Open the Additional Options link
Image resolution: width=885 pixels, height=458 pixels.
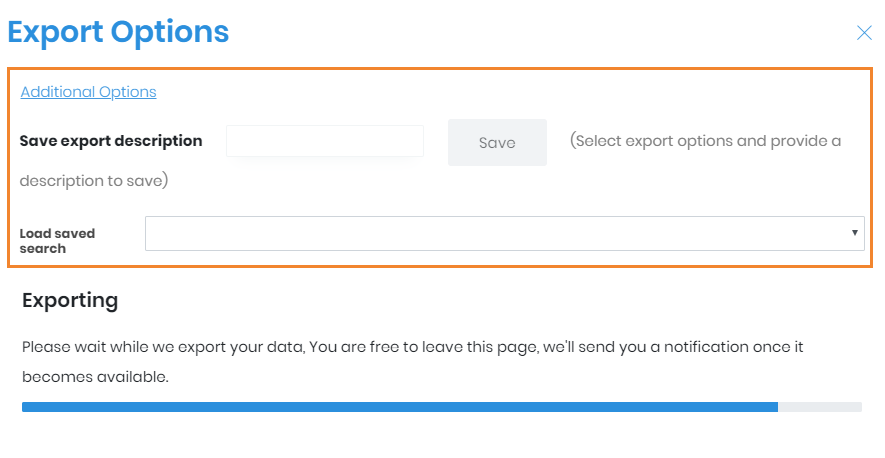click(88, 92)
